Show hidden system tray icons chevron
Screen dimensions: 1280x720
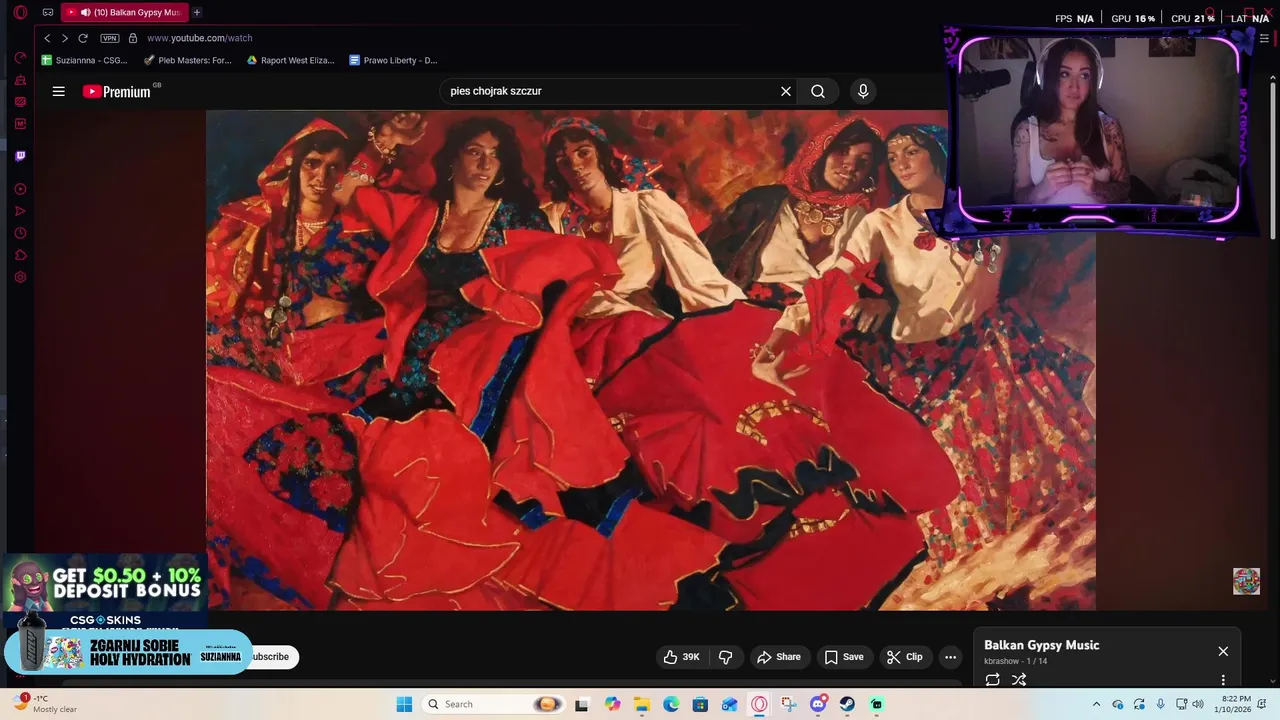[x=1096, y=704]
